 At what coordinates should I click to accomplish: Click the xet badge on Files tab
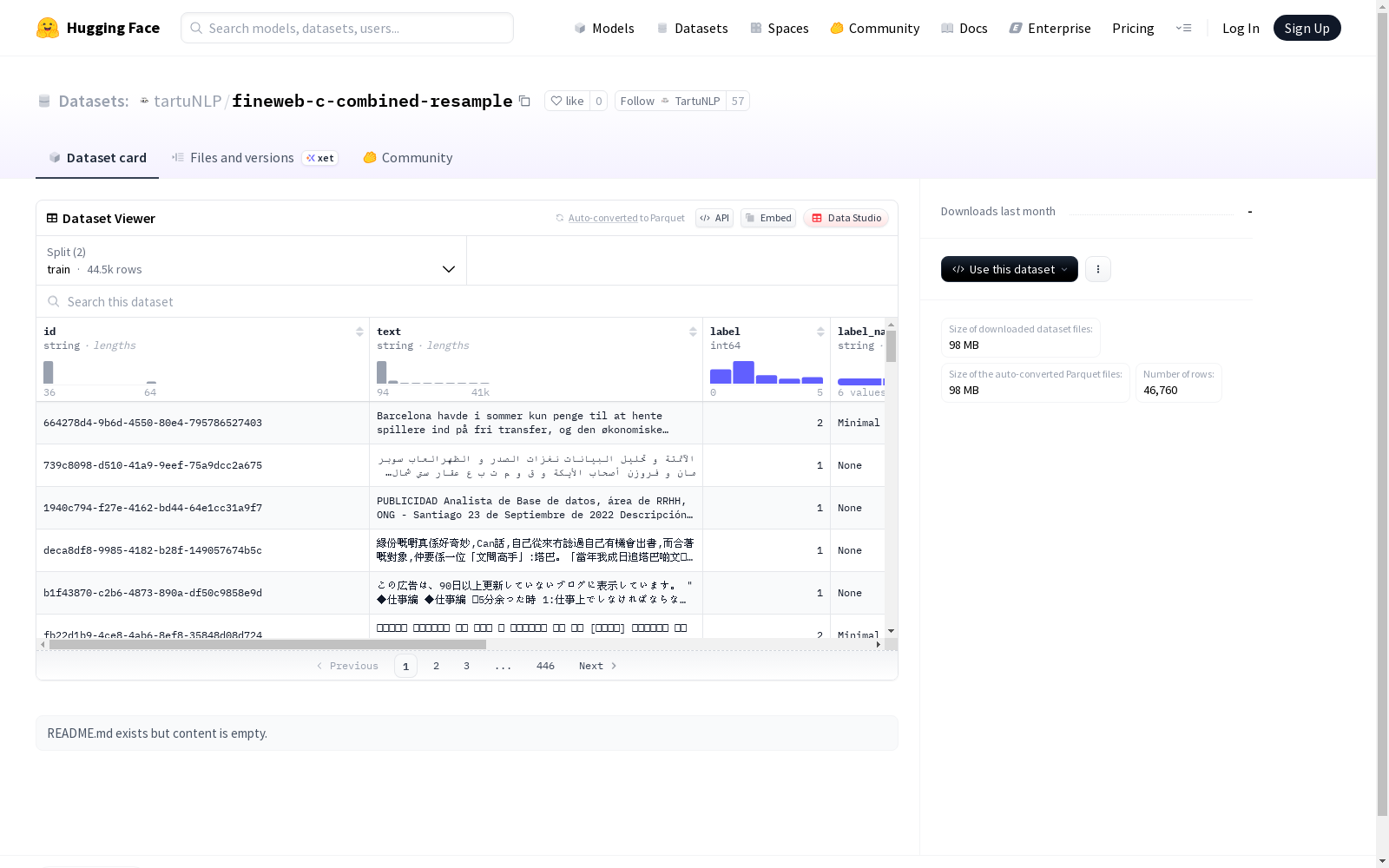pos(320,158)
